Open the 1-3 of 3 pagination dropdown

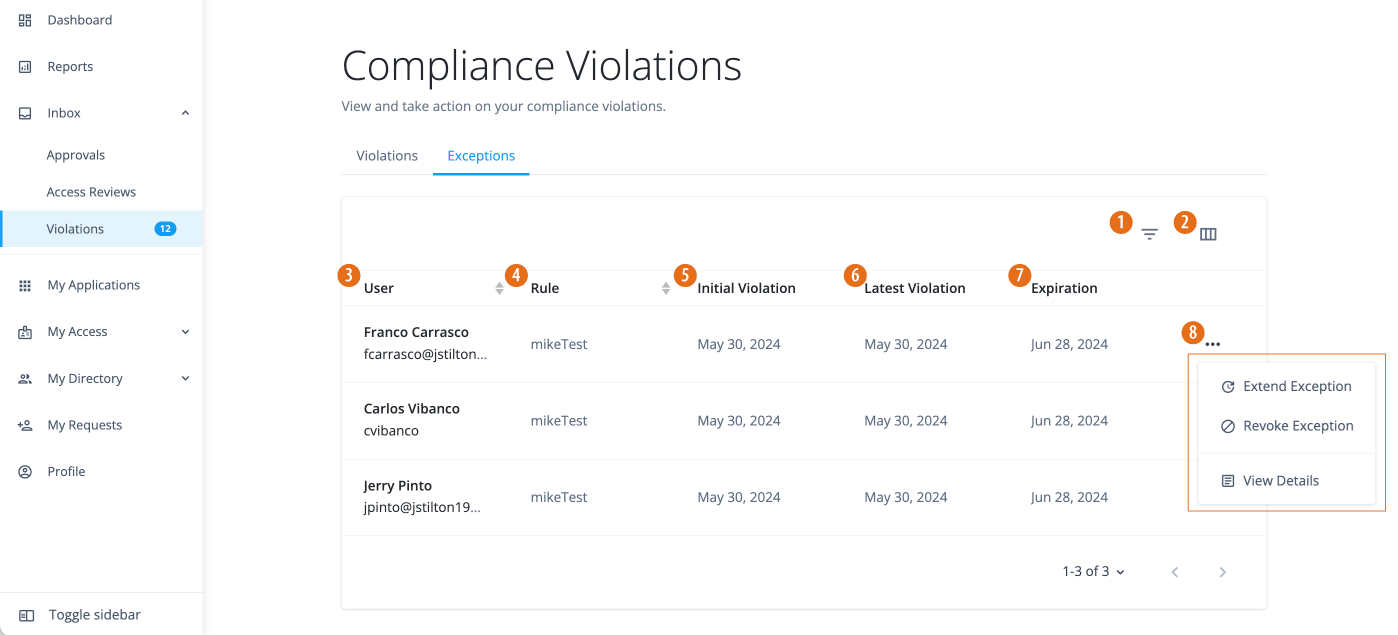(1092, 571)
